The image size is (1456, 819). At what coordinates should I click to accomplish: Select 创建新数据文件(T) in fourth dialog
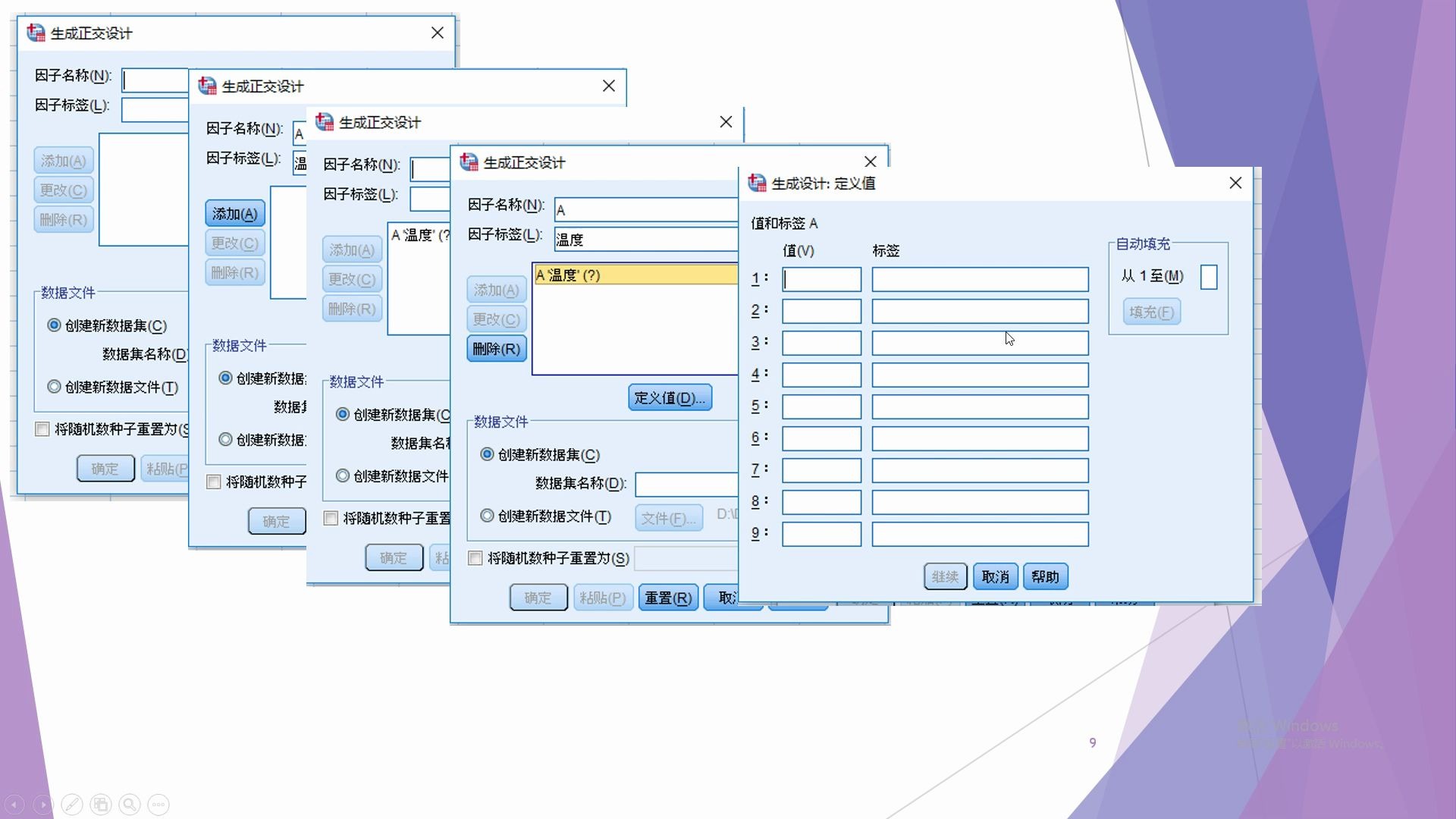click(x=487, y=516)
